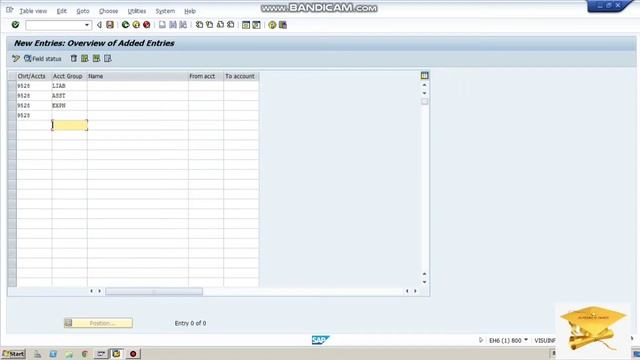Click the Name column header
This screenshot has width=640, height=360.
(x=138, y=76)
